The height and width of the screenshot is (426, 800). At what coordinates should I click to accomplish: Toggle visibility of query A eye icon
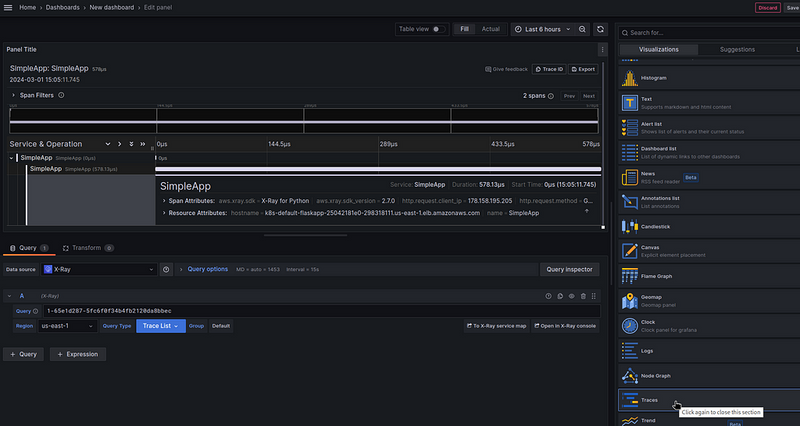click(x=571, y=296)
